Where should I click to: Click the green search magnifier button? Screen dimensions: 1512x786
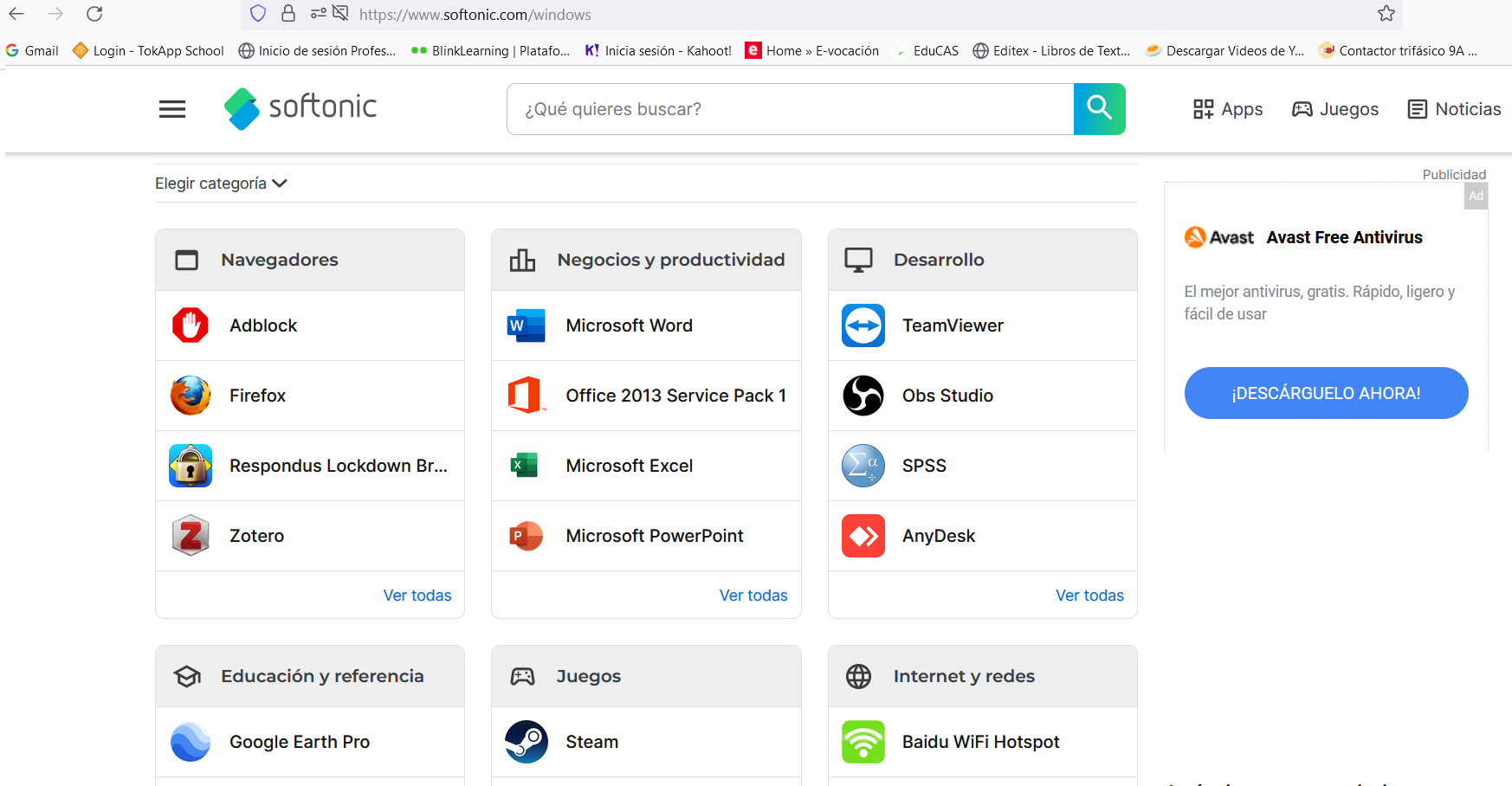tap(1099, 109)
